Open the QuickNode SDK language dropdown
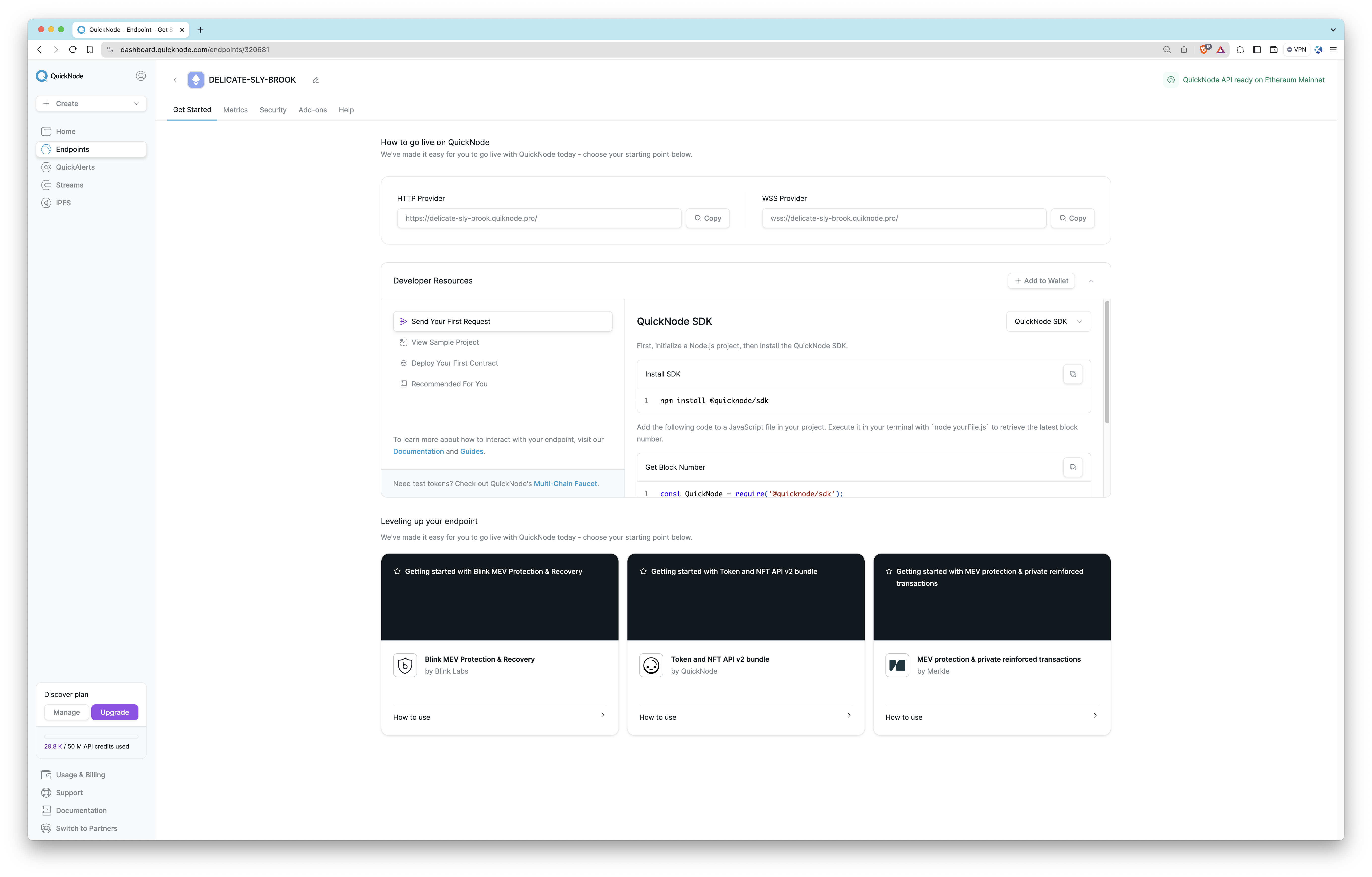This screenshot has width=1372, height=877. click(x=1048, y=322)
